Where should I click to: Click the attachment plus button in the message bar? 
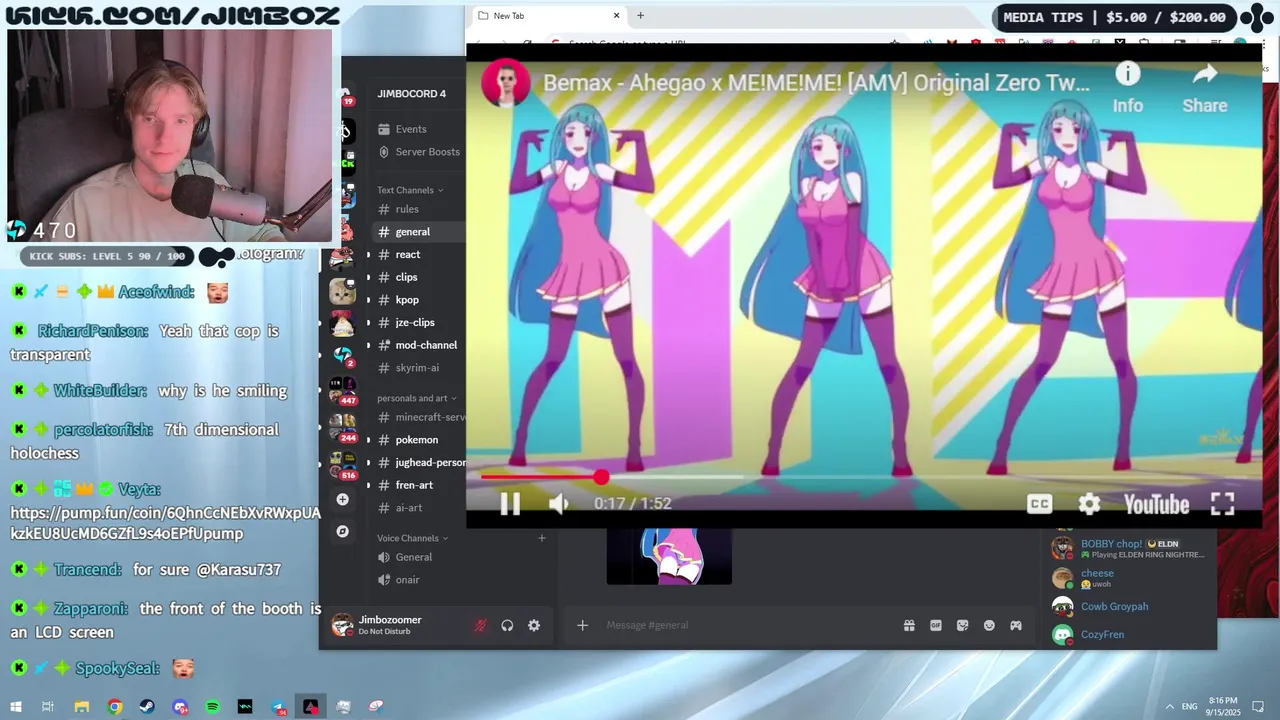click(582, 625)
